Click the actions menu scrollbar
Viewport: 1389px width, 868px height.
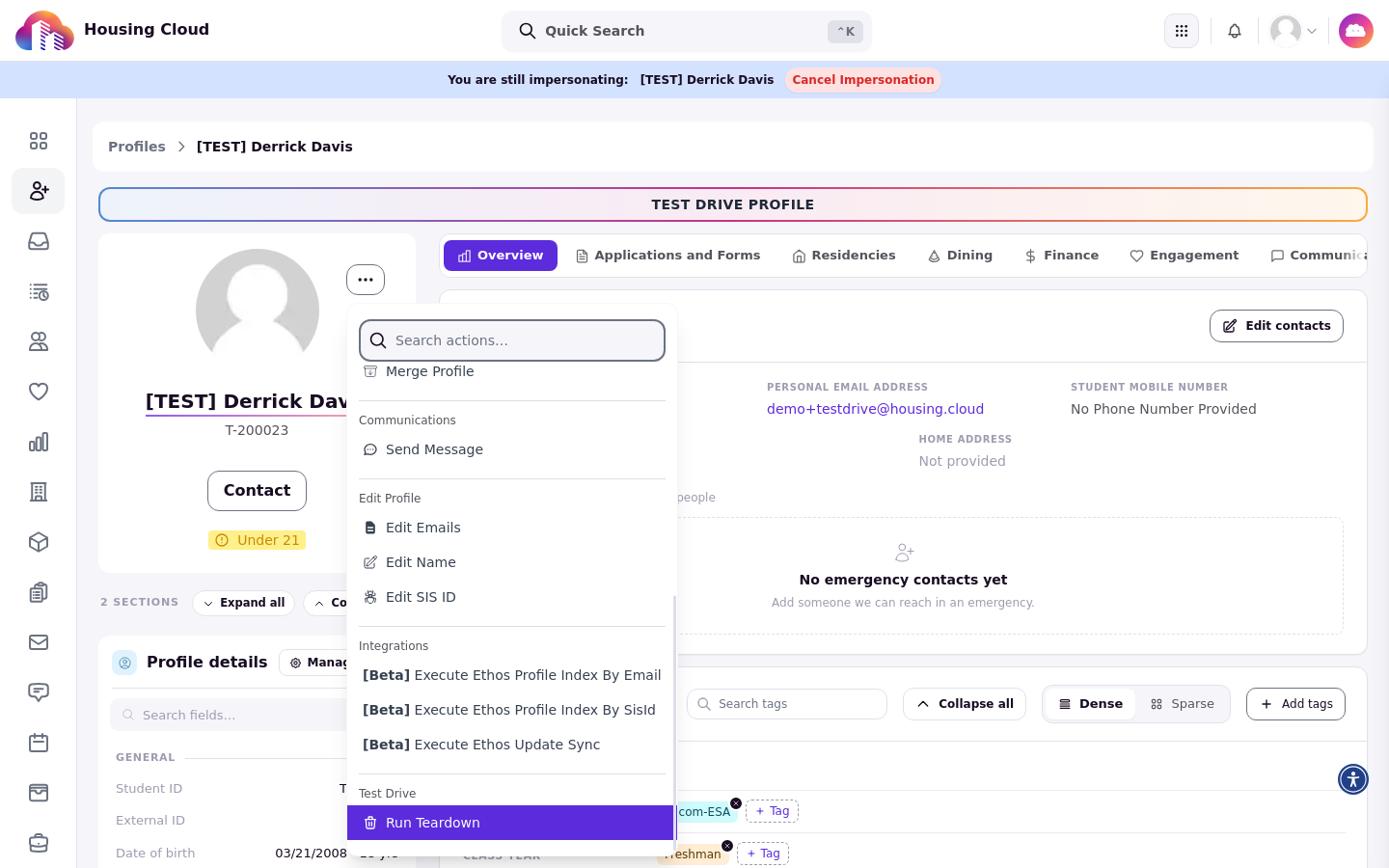point(674,723)
